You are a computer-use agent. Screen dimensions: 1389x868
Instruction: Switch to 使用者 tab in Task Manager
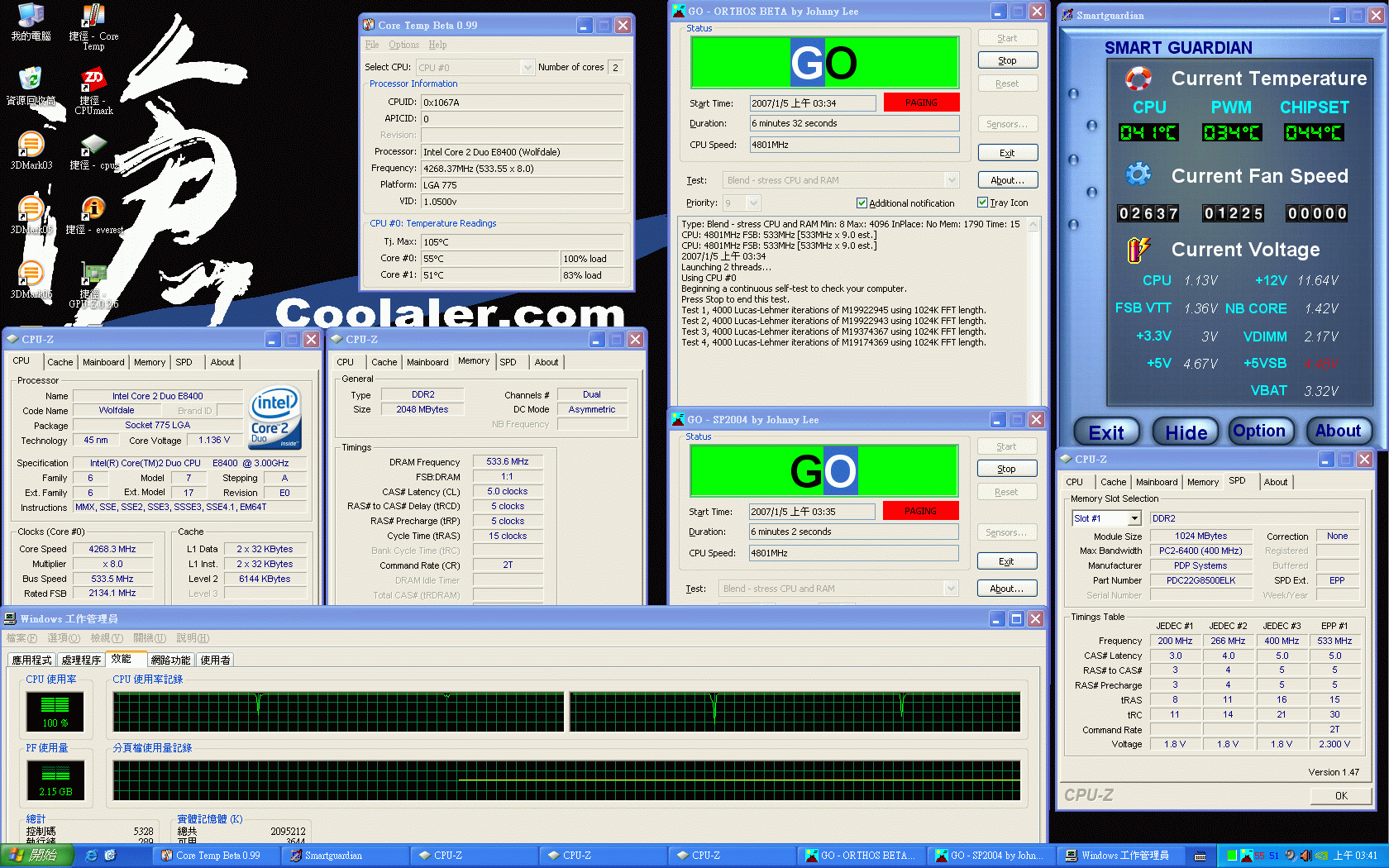(x=215, y=660)
